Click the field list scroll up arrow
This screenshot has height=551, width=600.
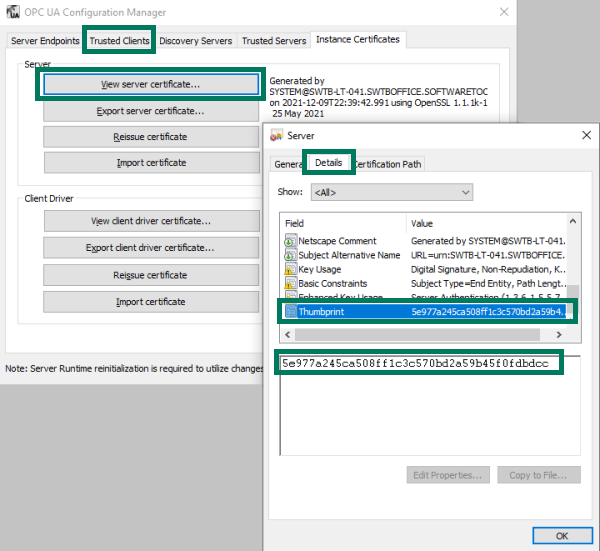coord(573,221)
